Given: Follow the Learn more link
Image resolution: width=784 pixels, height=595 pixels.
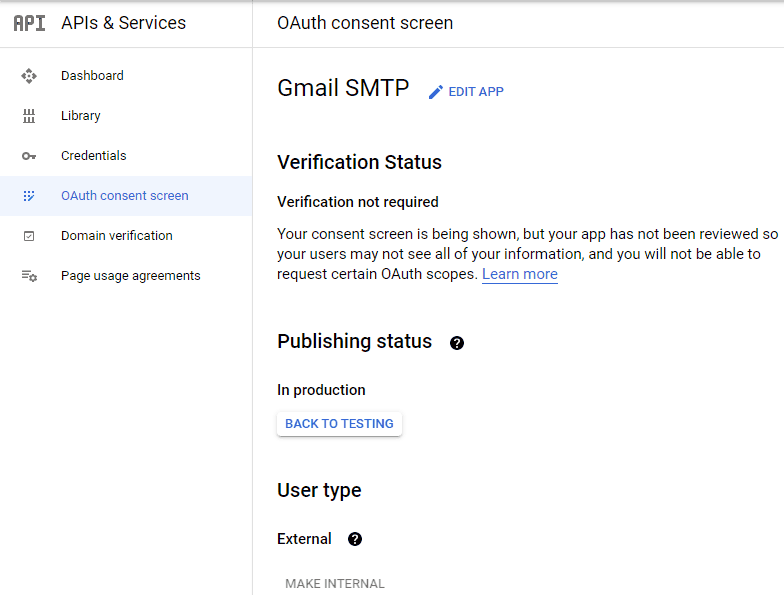Looking at the screenshot, I should [x=520, y=274].
